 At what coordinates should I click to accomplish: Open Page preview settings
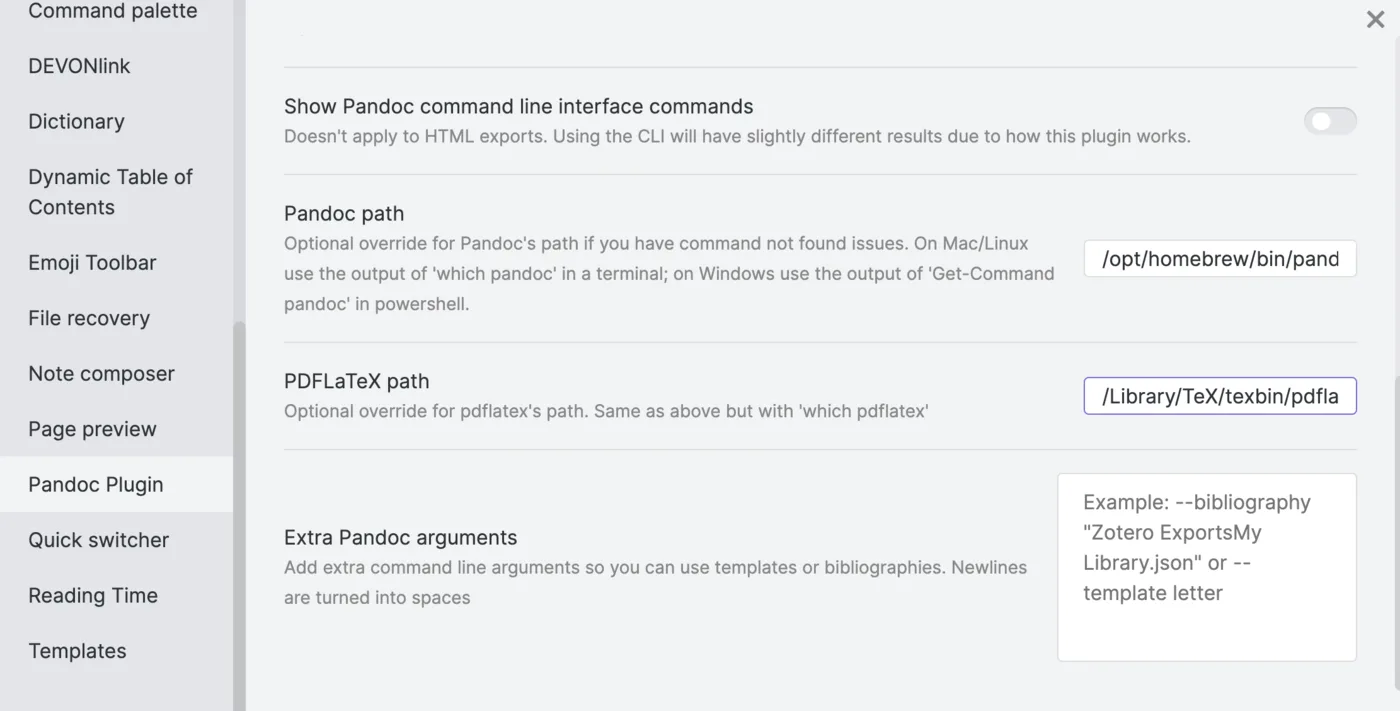pos(92,428)
